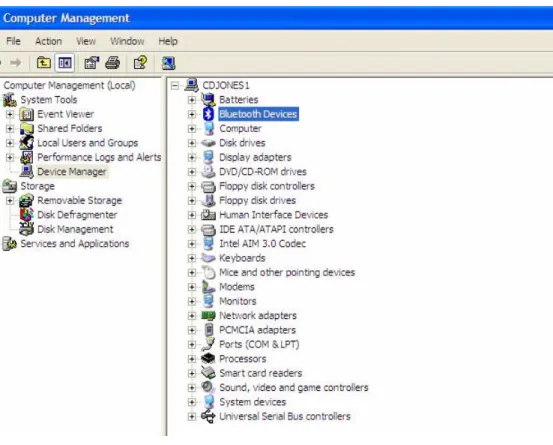Select Services and Applications node
Screen dimensions: 553x445
click(x=75, y=244)
